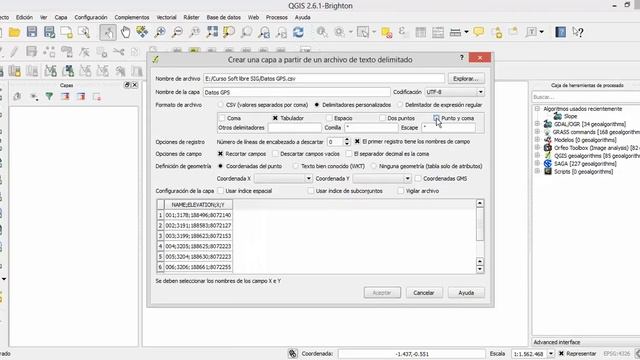Open the Escala dropdown in status bar
640x360 pixels.
coord(551,353)
